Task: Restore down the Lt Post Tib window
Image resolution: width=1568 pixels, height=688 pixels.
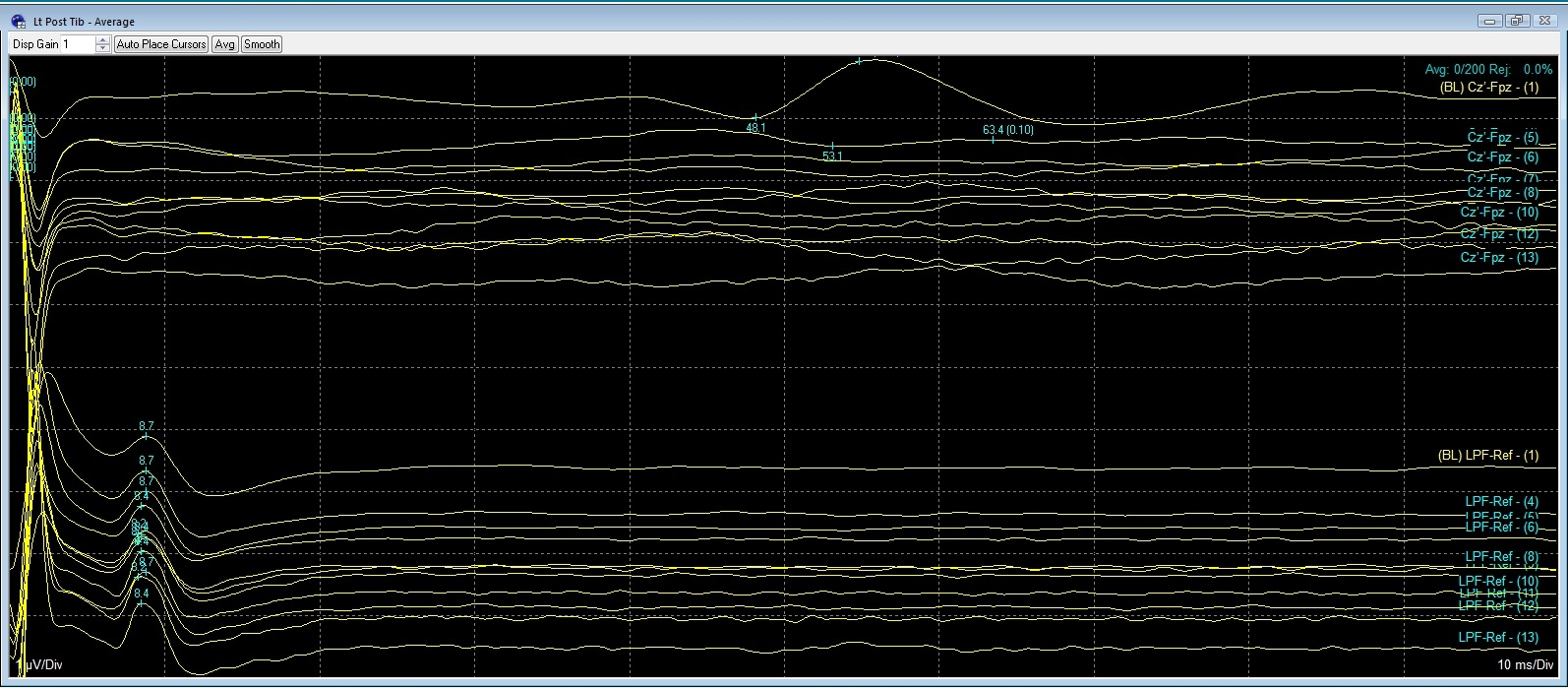Action: (x=1516, y=21)
